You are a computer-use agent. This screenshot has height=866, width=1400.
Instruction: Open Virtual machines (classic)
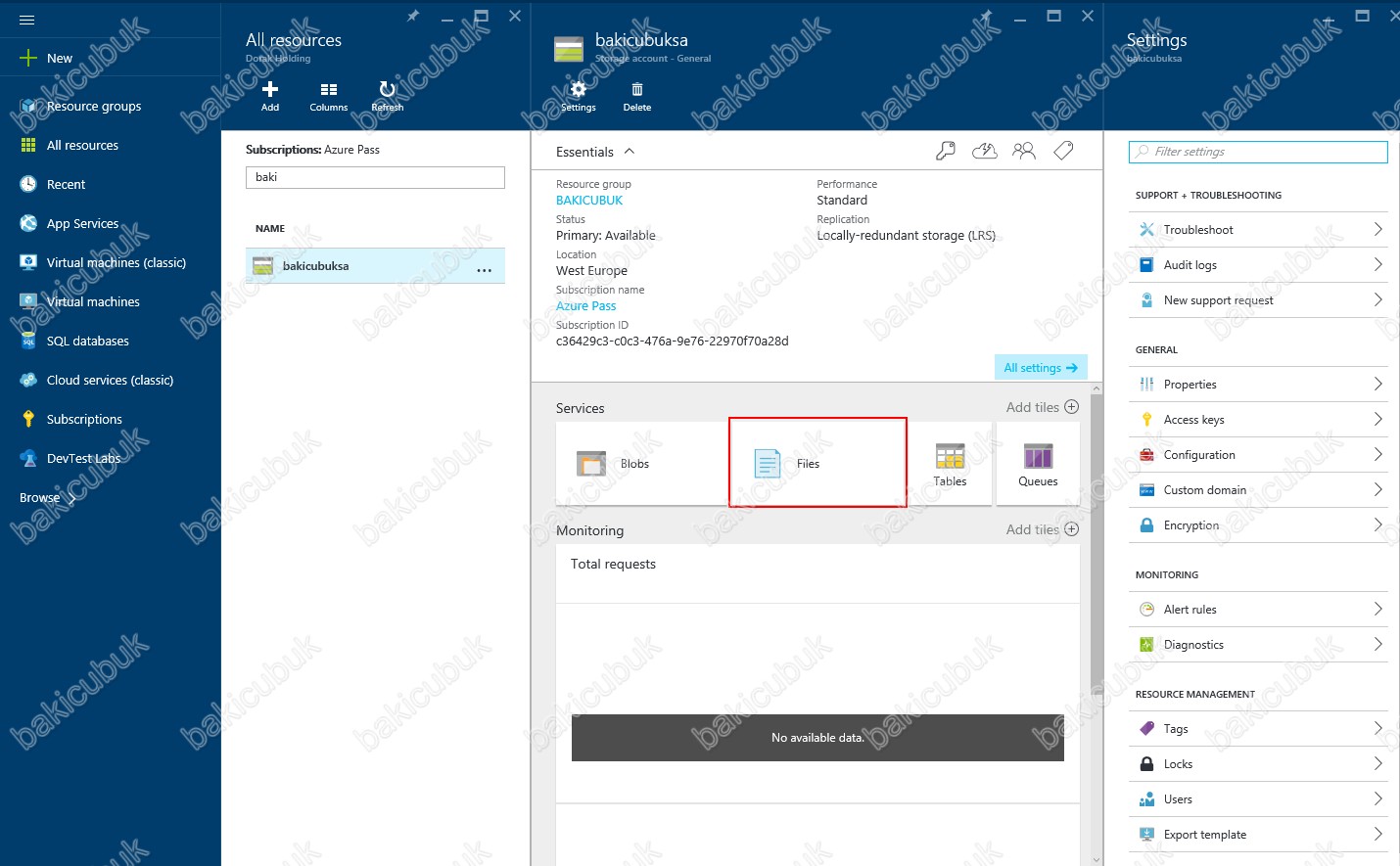pyautogui.click(x=116, y=262)
